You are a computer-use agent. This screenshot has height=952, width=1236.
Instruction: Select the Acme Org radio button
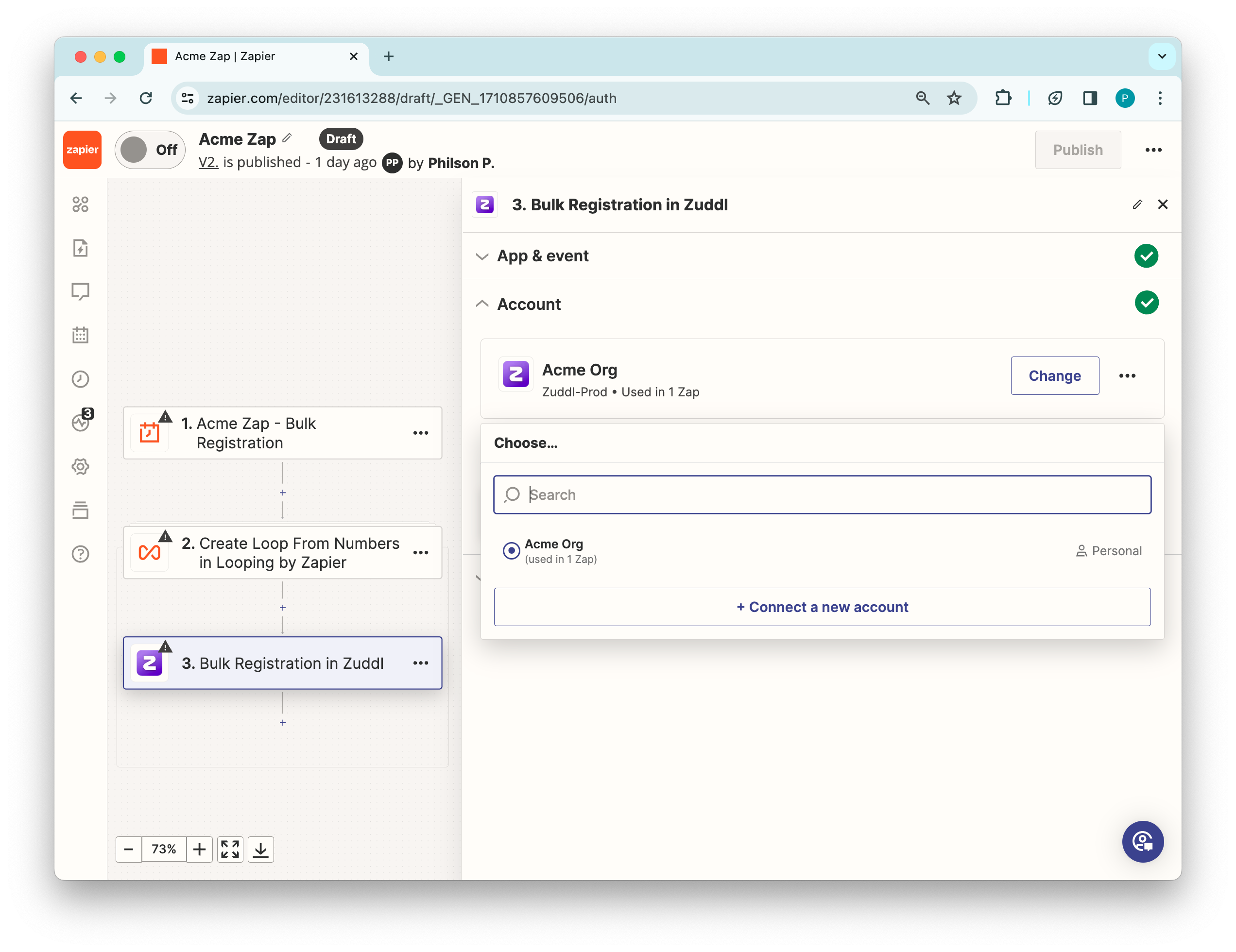511,550
